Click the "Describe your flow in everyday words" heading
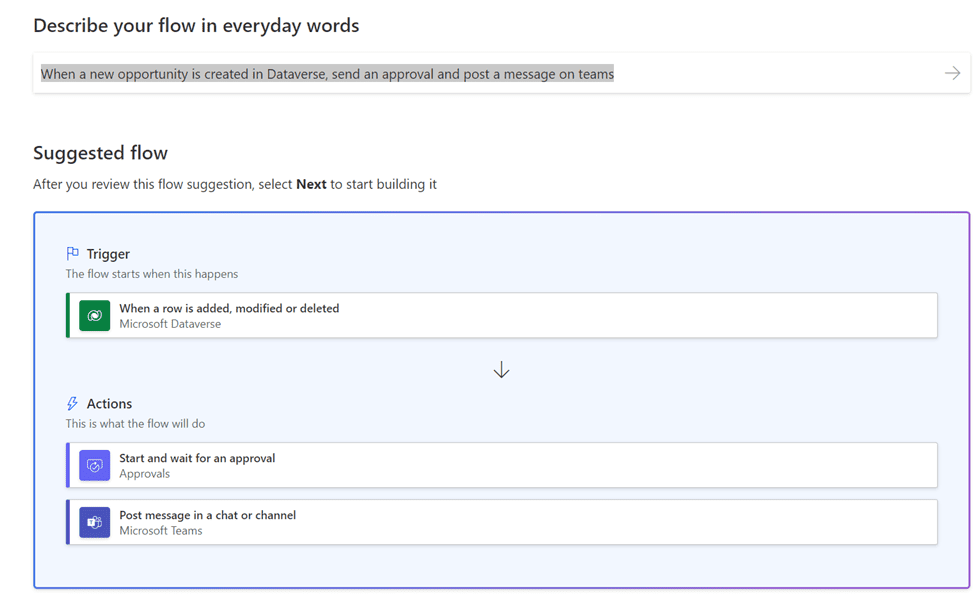Screen dimensions: 980x596 pyautogui.click(x=196, y=26)
